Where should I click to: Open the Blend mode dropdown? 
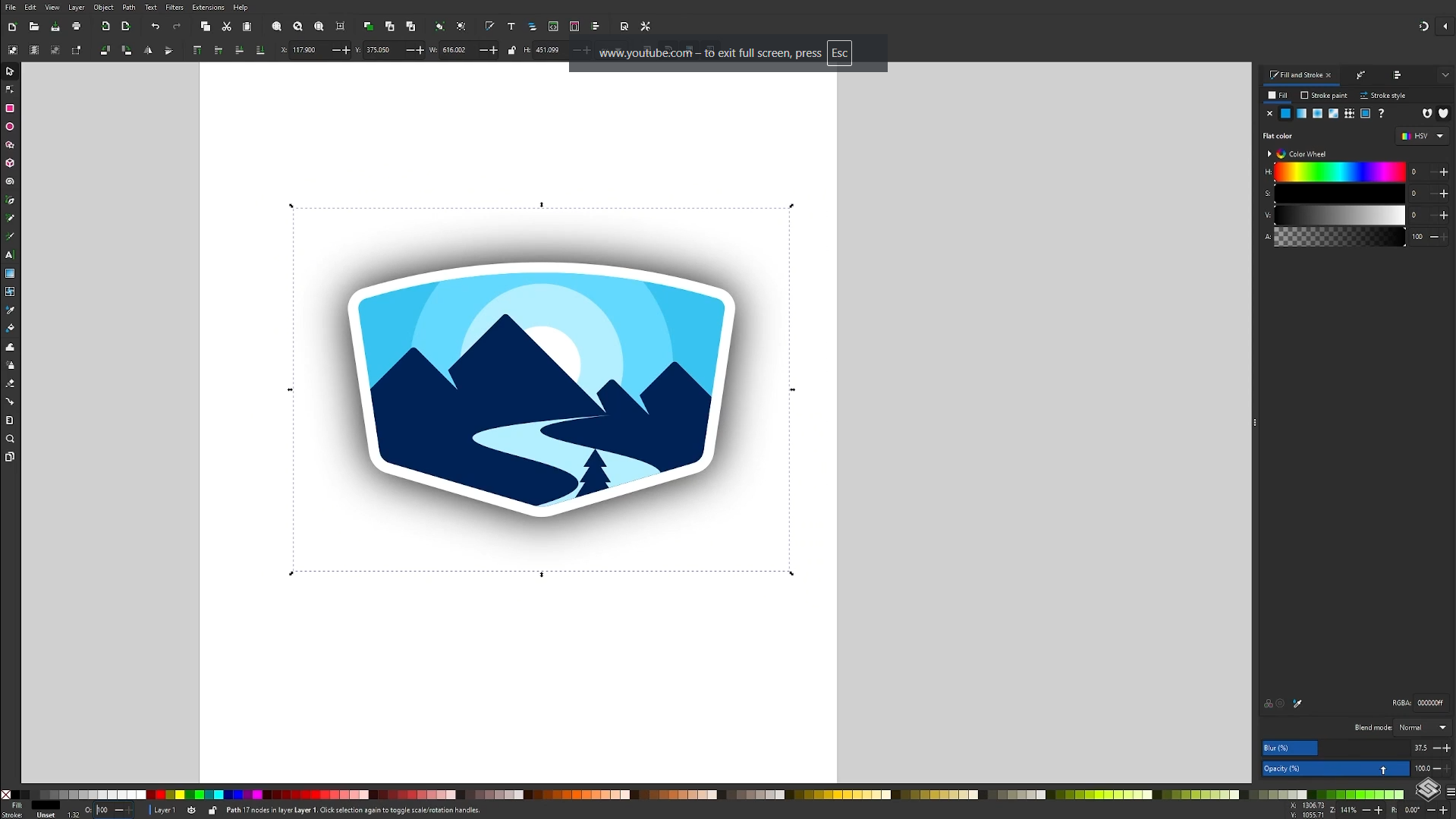click(x=1424, y=727)
